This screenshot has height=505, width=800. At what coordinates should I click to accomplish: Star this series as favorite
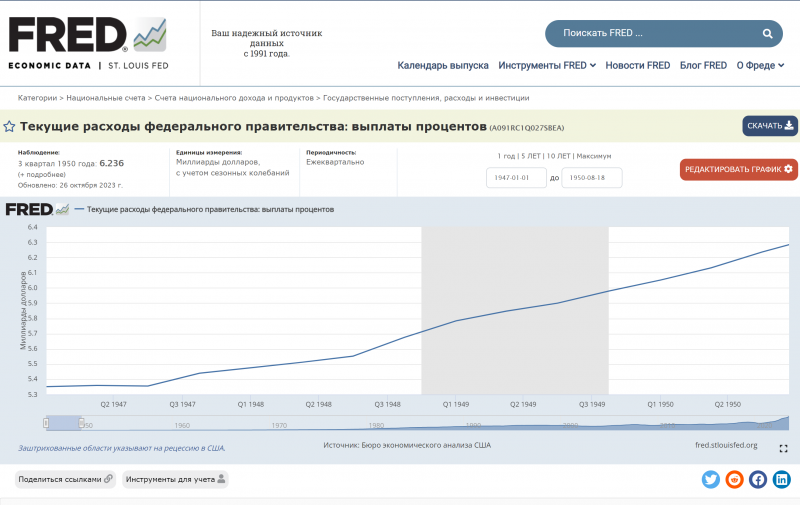point(9,127)
